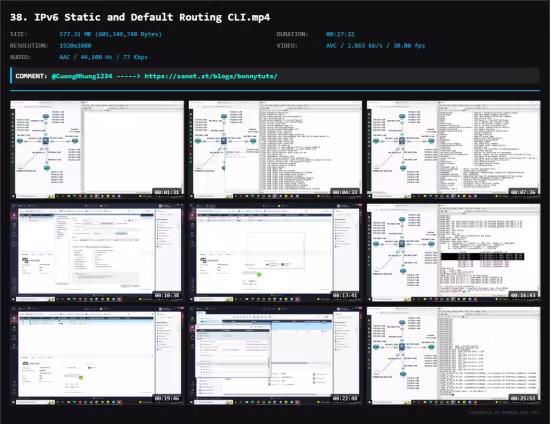Click the "COMMENT:" label

pyautogui.click(x=31, y=76)
